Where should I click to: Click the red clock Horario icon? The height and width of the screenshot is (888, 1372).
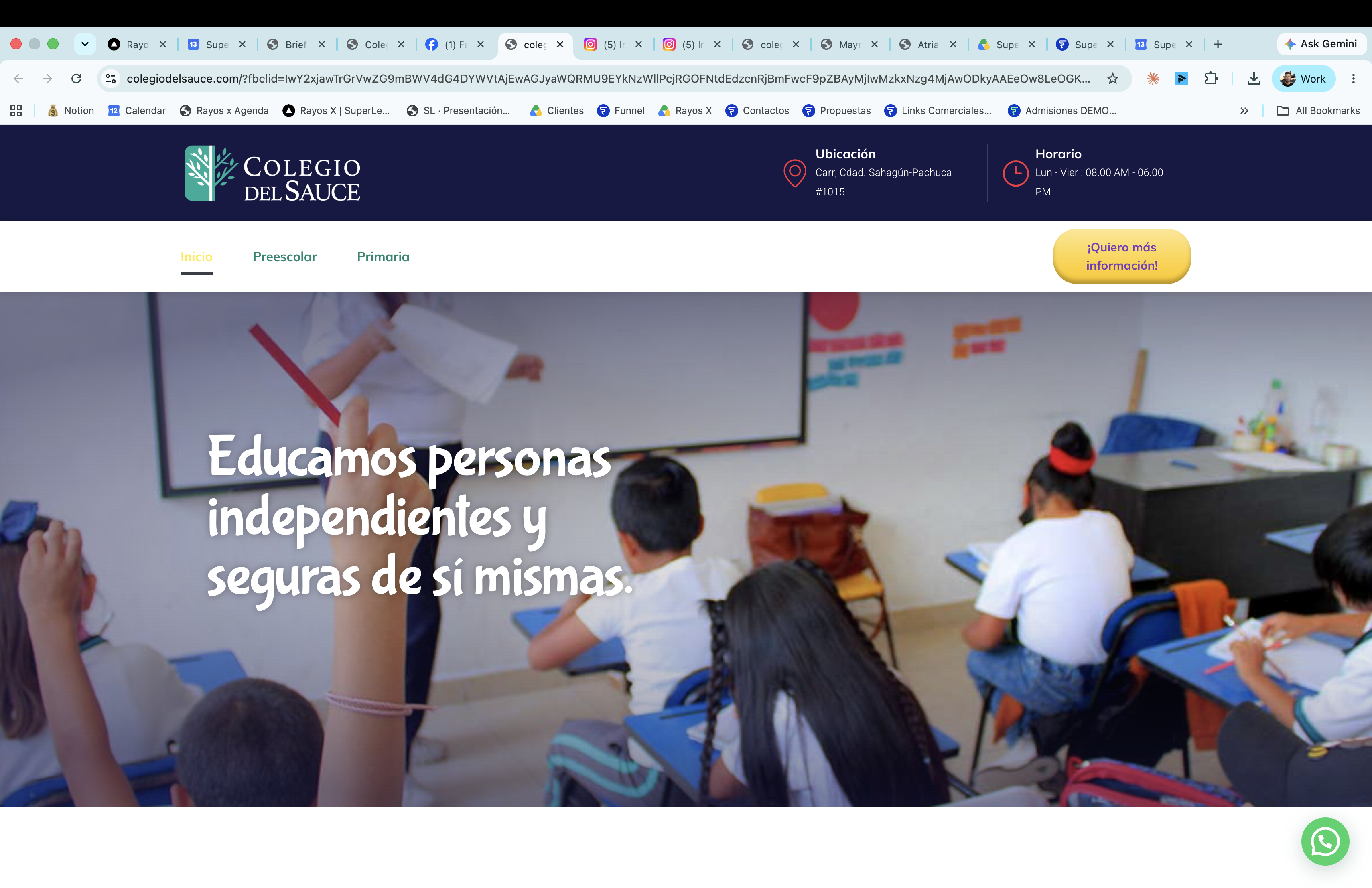[1015, 173]
